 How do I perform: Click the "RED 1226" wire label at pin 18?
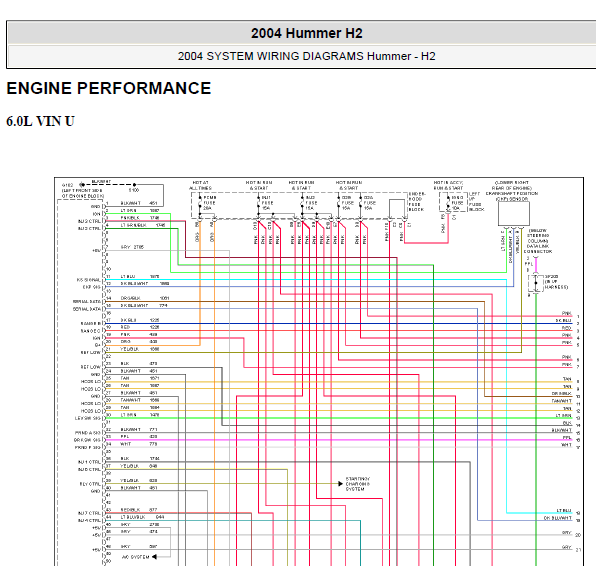[140, 327]
